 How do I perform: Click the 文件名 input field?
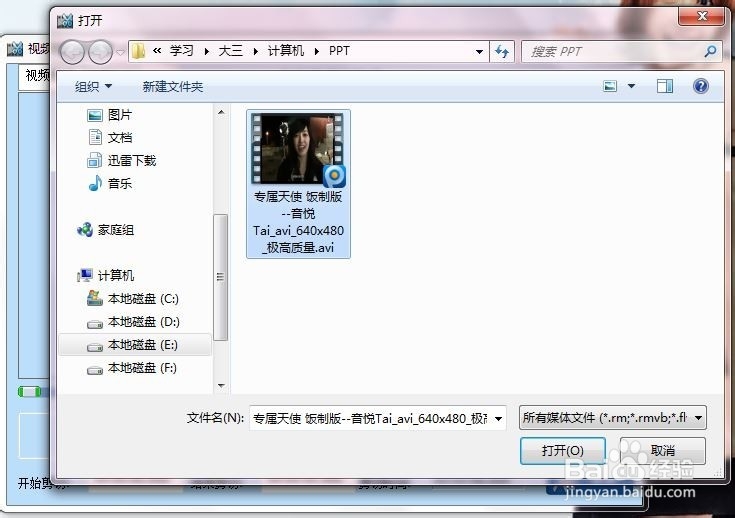click(x=370, y=418)
